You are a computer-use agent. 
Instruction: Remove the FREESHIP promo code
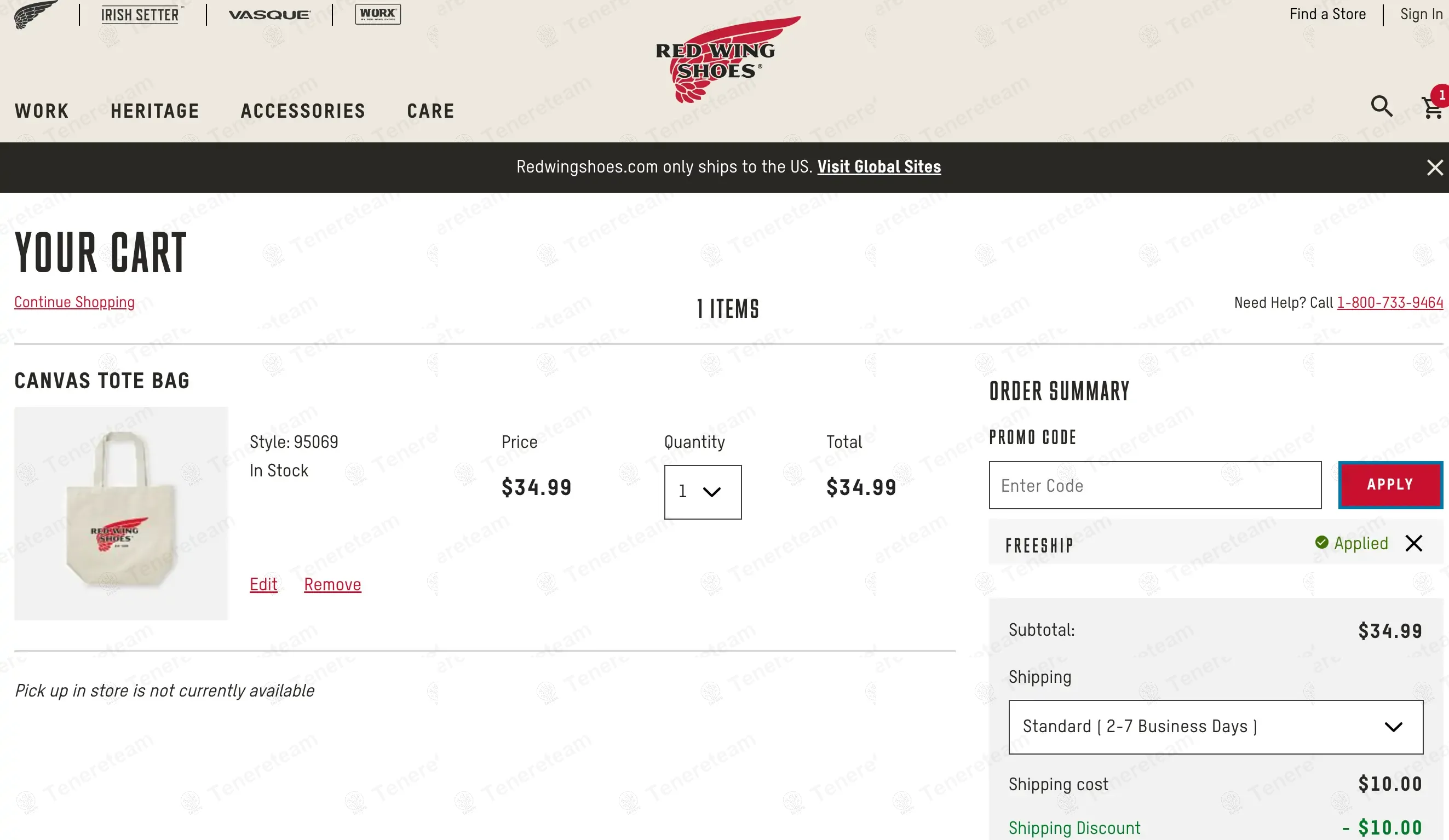(x=1413, y=543)
